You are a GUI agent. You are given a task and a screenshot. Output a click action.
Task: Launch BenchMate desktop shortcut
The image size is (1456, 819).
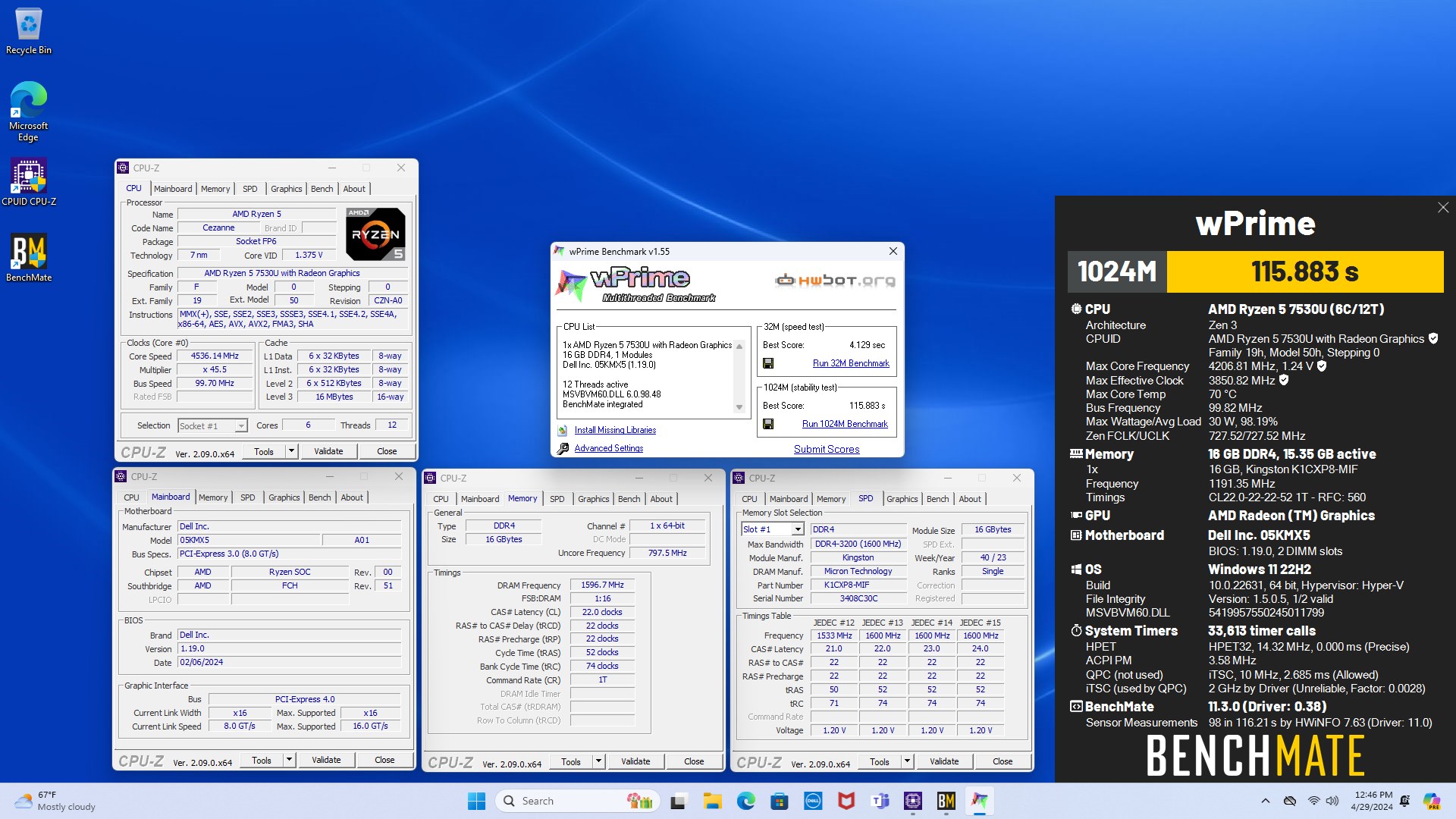[29, 258]
